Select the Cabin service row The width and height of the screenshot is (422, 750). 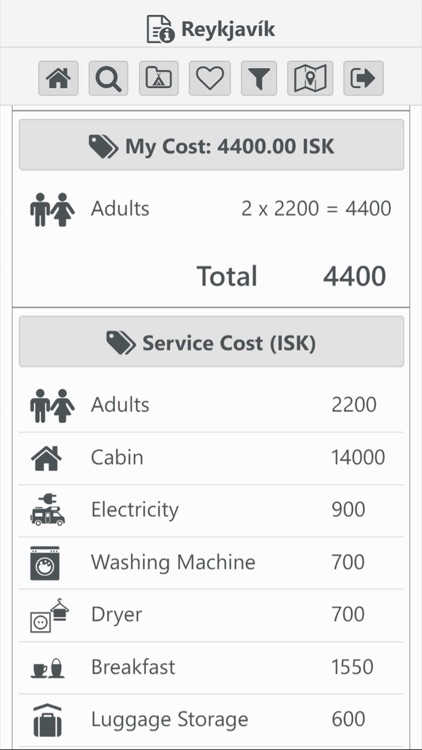211,458
